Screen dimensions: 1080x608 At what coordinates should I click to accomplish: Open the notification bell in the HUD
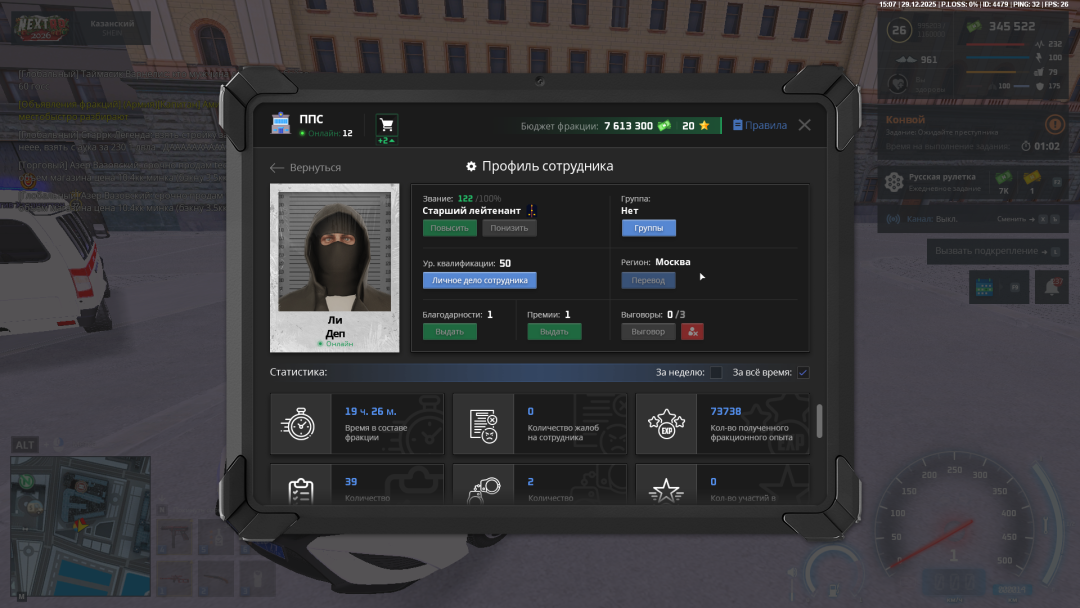click(1052, 288)
